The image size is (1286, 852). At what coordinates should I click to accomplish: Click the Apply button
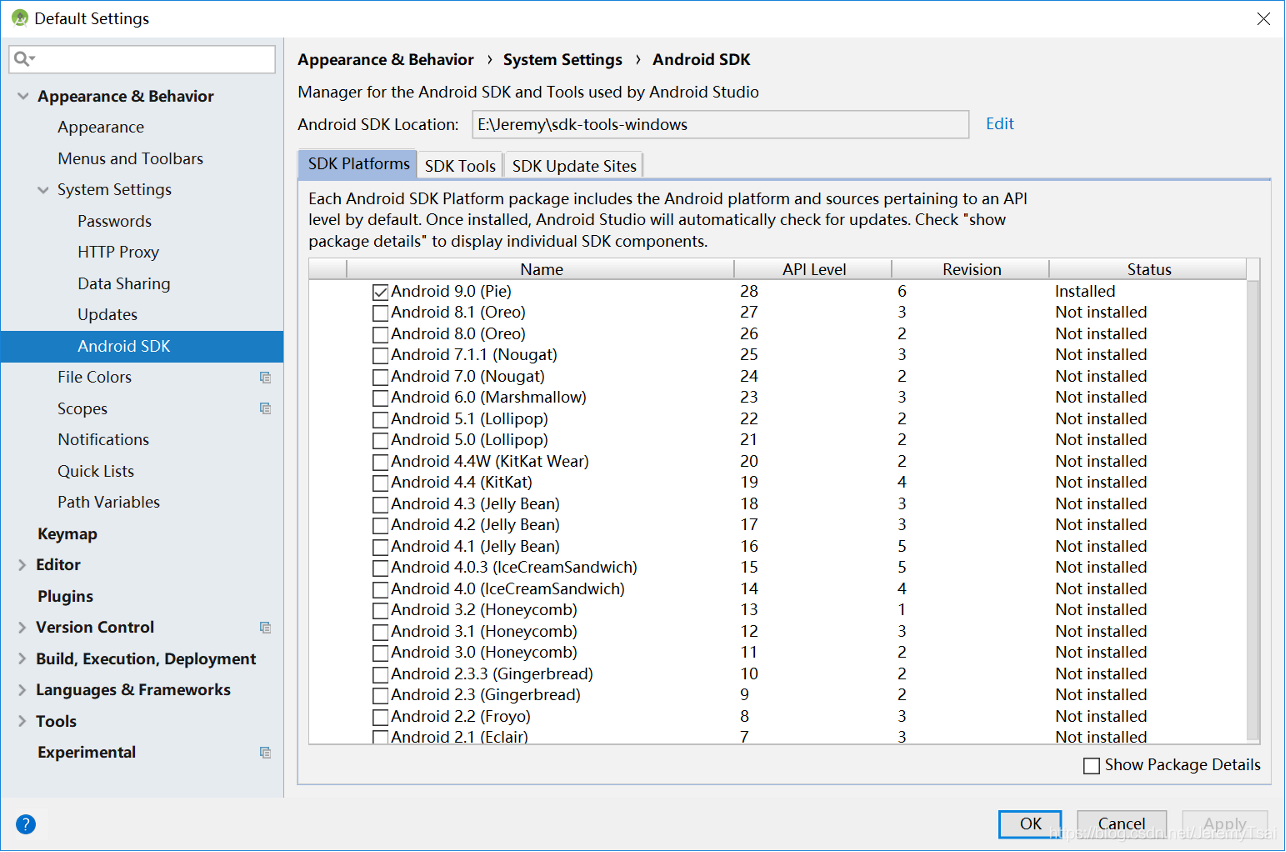[1225, 824]
